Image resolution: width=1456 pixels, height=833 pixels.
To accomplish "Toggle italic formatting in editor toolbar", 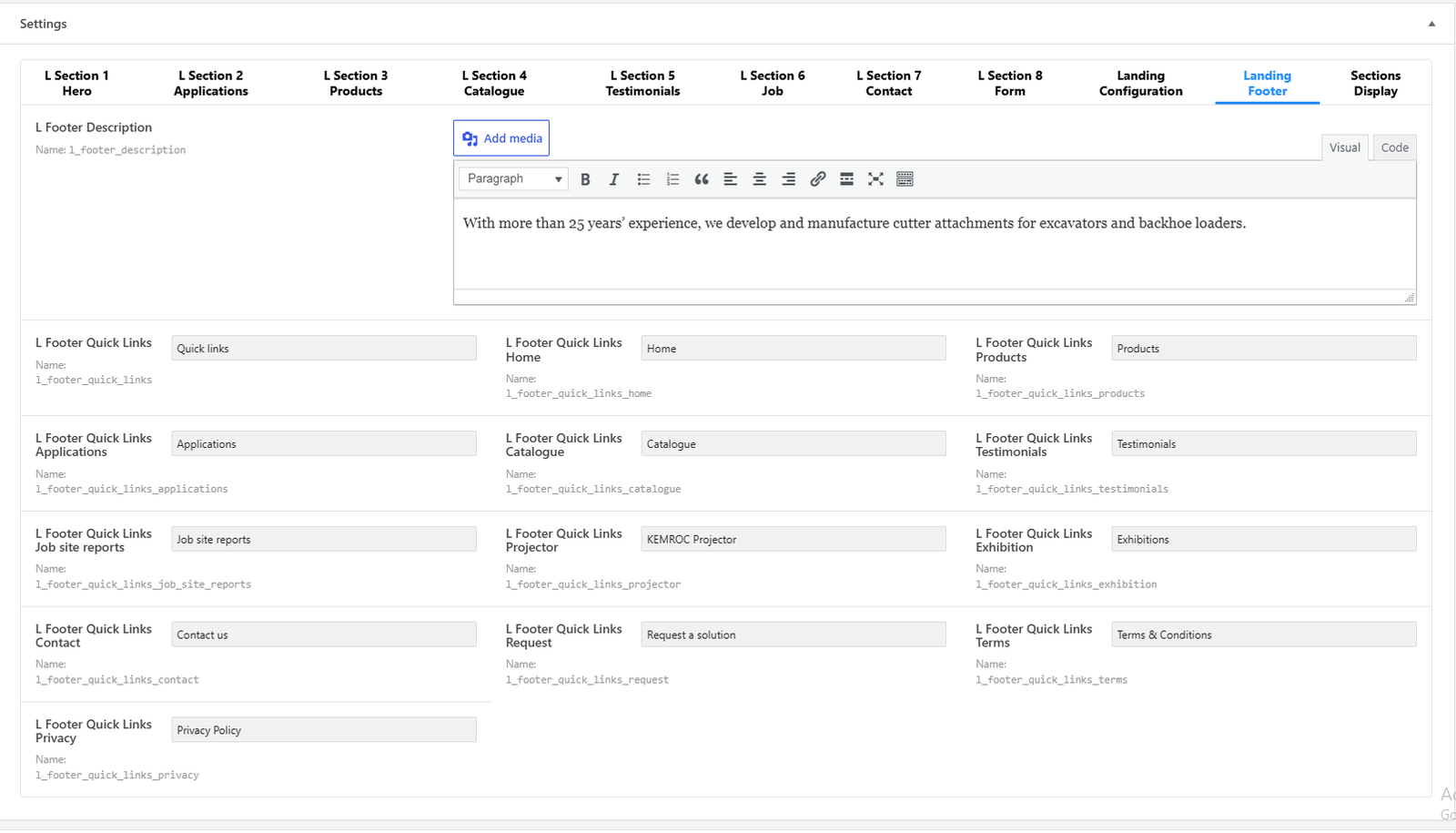I will pos(614,179).
